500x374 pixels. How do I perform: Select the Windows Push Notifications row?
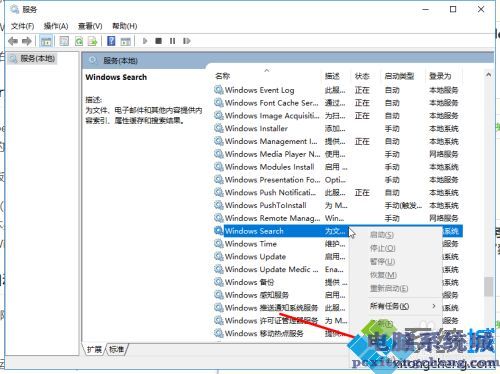coord(337,193)
